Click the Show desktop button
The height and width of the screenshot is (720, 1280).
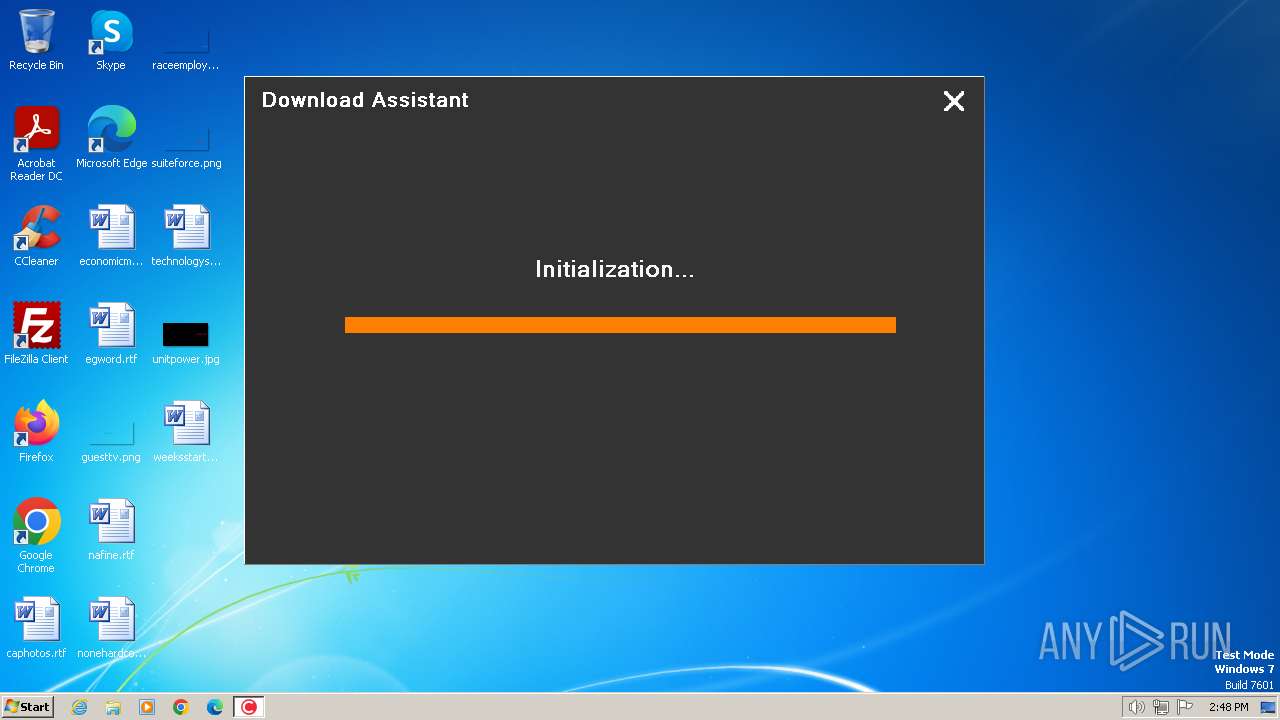[x=1270, y=707]
